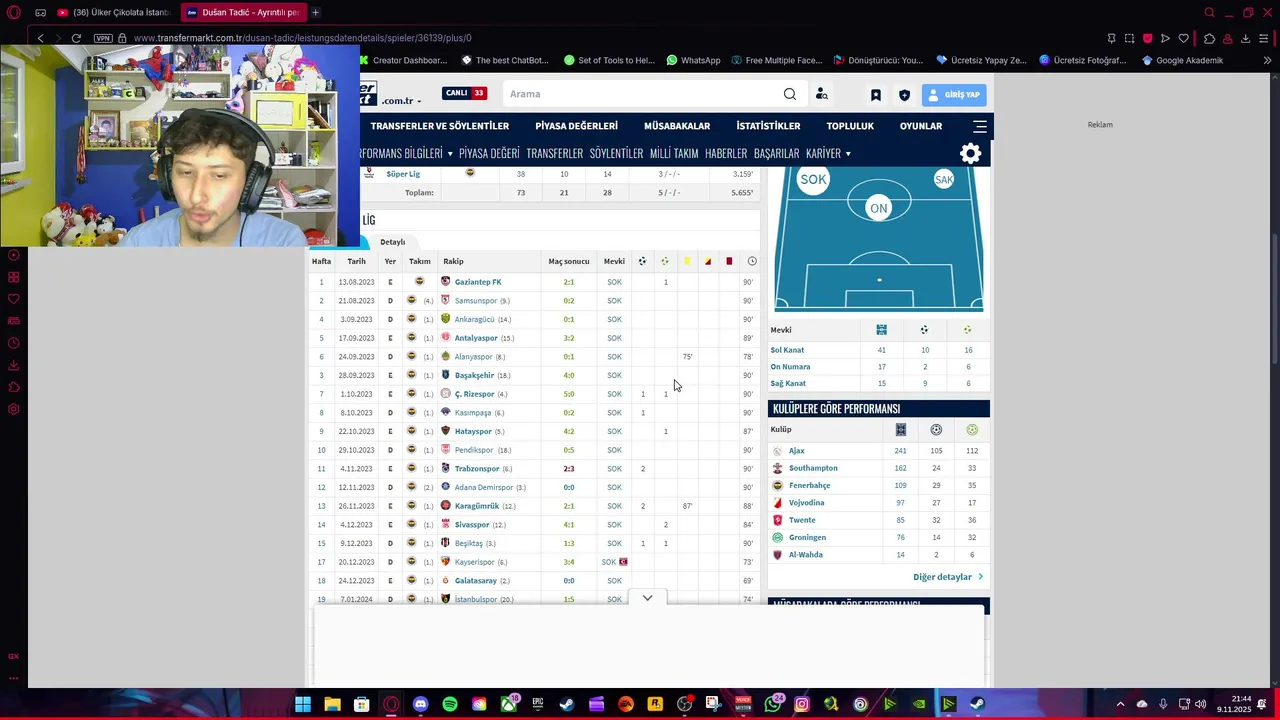Open Opera sidebar heart bookmarks icon

14,299
